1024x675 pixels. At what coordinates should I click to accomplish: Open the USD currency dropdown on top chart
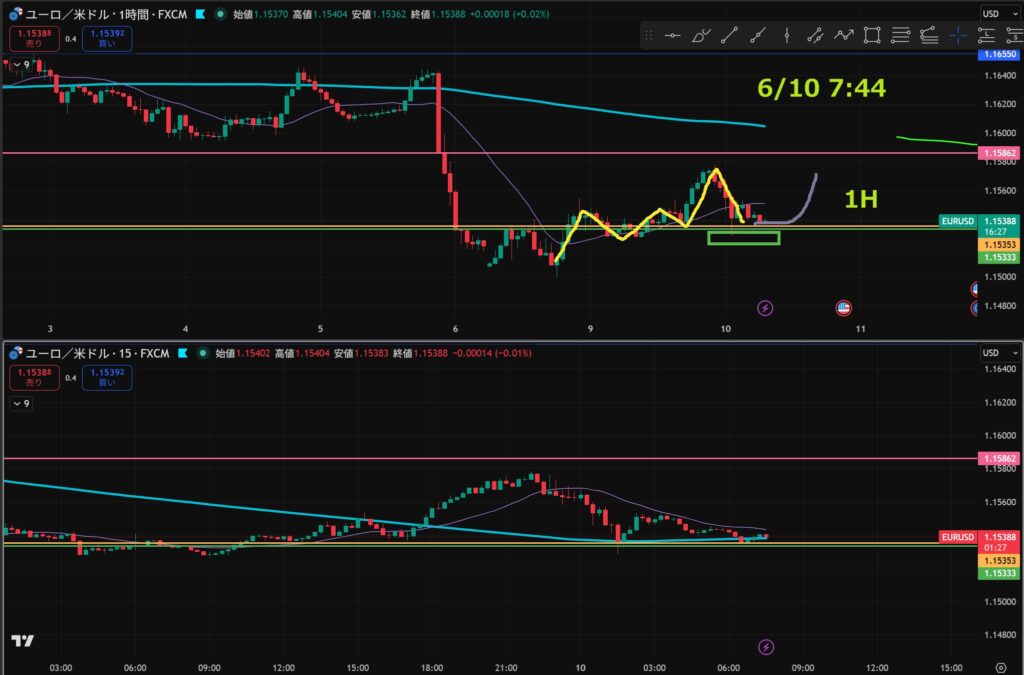tap(1000, 14)
